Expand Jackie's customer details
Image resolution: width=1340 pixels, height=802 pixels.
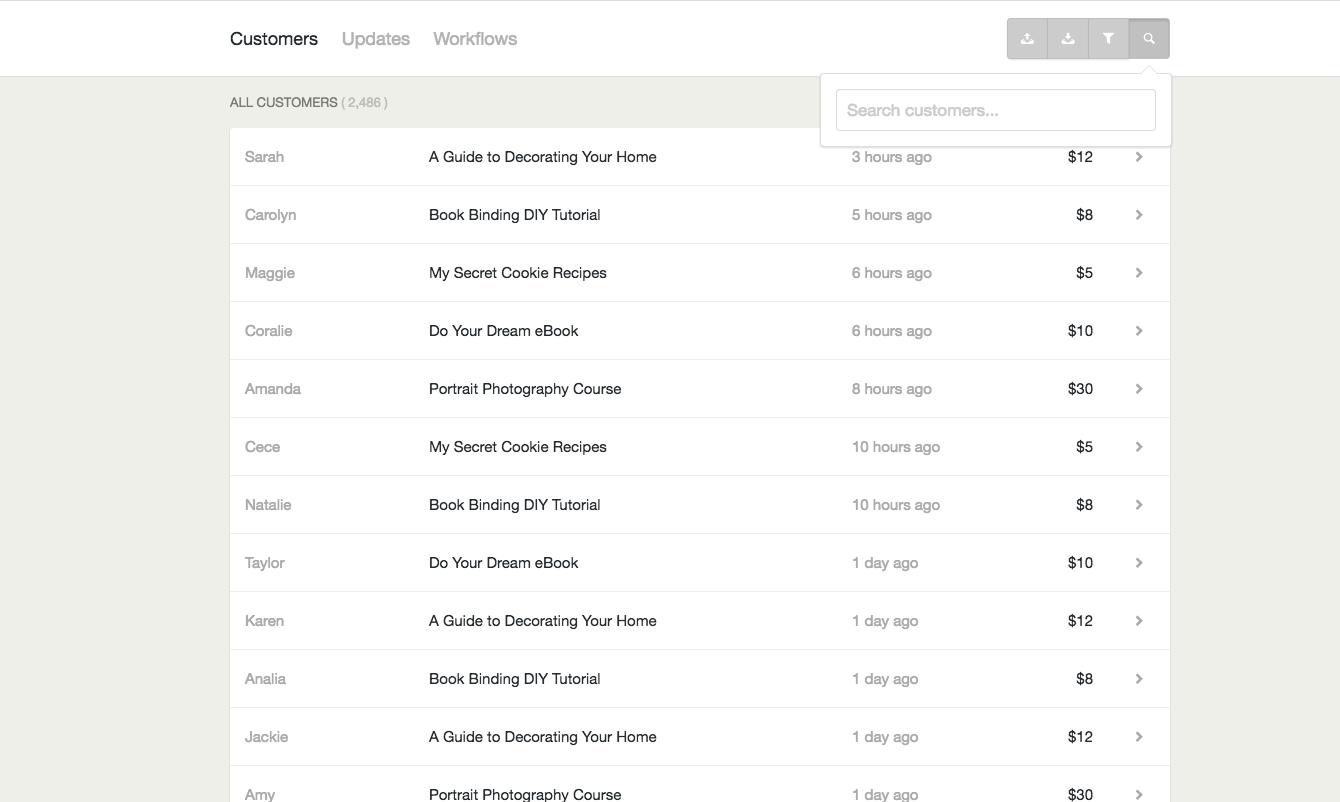[1139, 736]
